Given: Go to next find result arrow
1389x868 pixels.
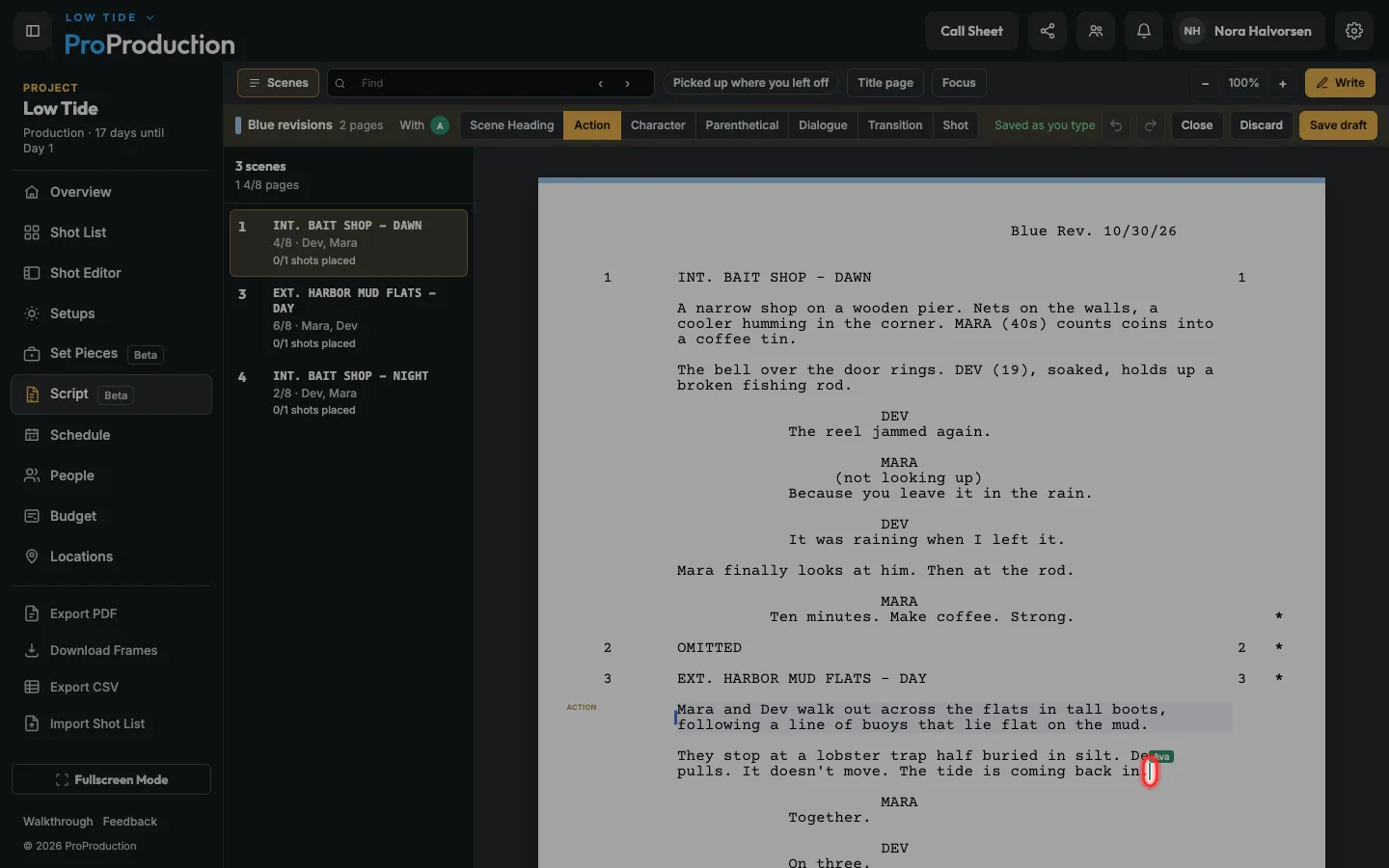Looking at the screenshot, I should click(x=627, y=84).
